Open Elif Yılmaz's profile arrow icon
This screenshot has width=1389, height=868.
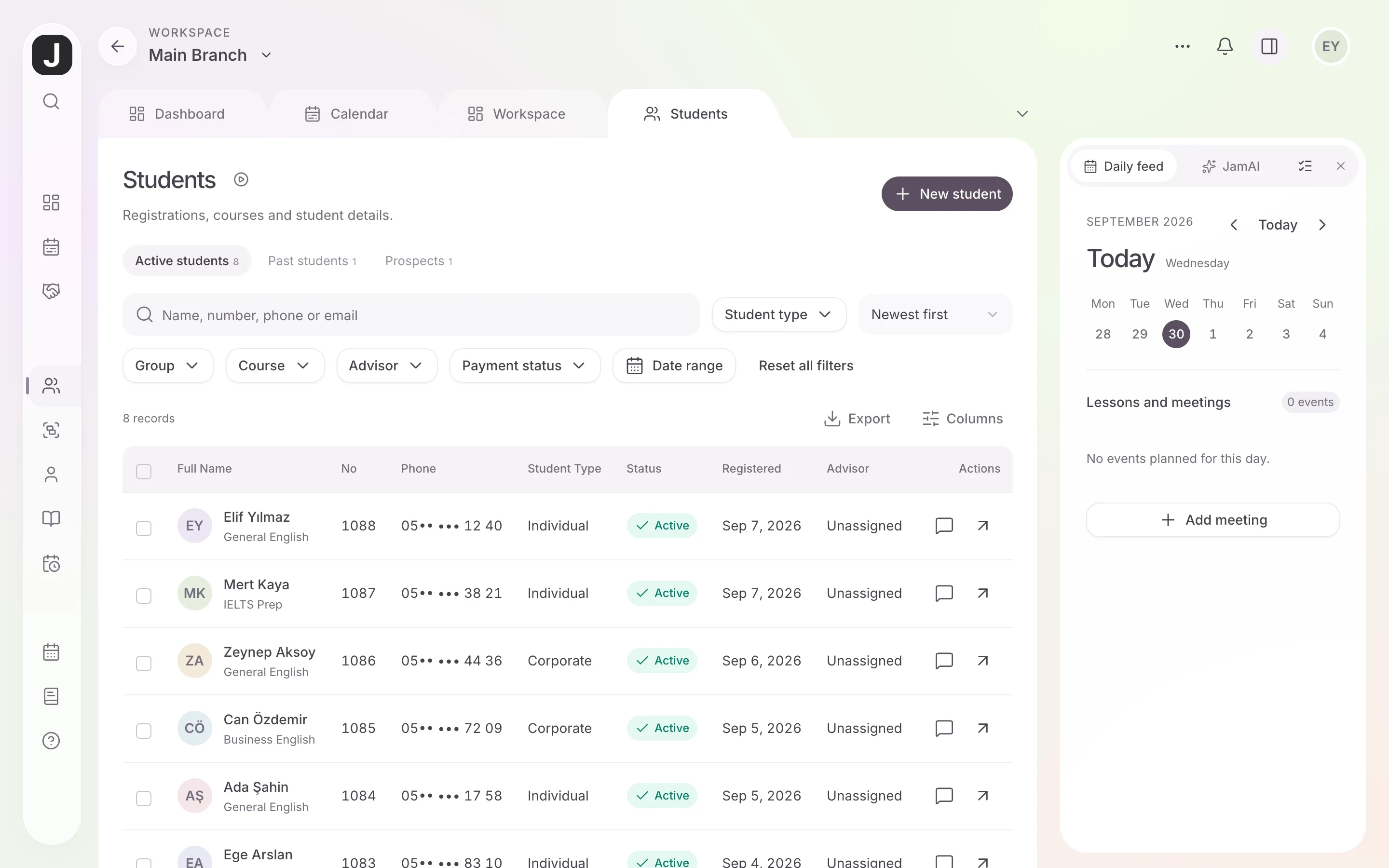pyautogui.click(x=982, y=525)
